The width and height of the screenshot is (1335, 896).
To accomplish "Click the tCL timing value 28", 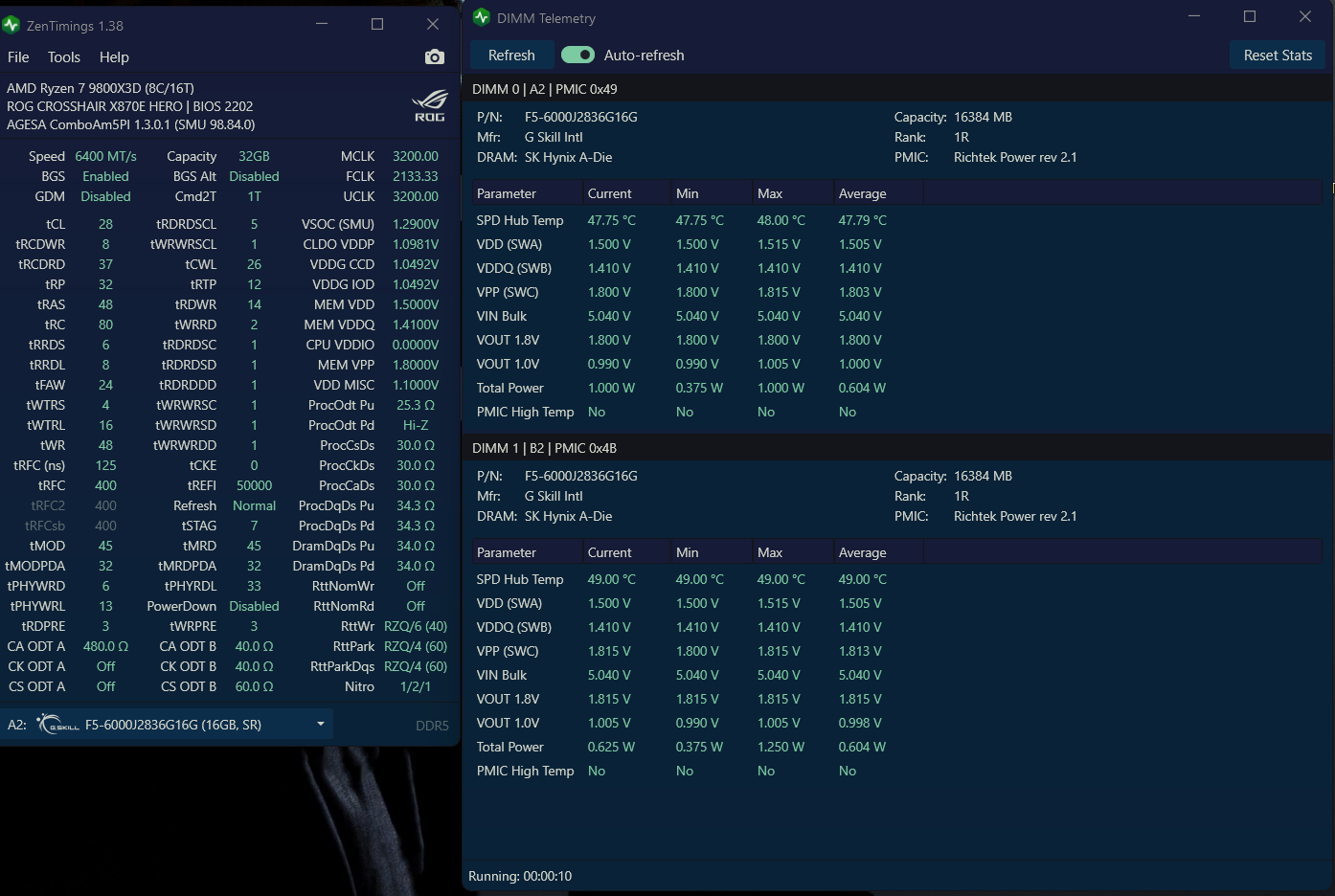I will (x=105, y=224).
